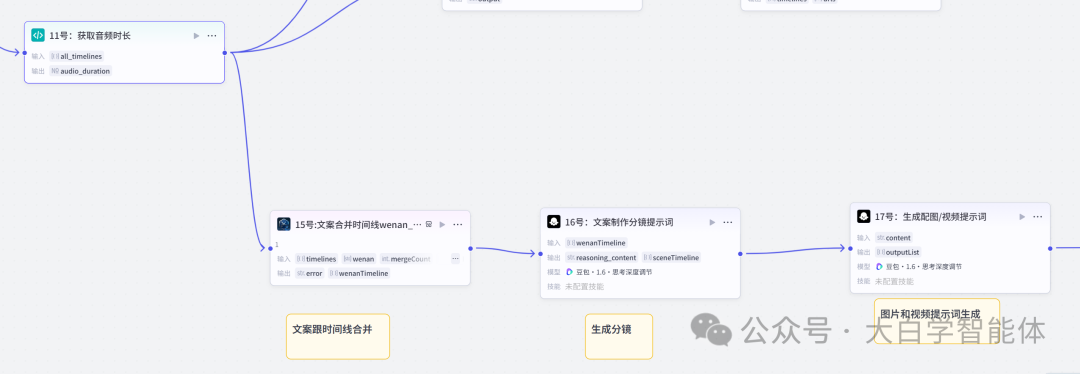Select the wenan input tag in node 15
The image size is (1080, 374).
click(x=358, y=259)
